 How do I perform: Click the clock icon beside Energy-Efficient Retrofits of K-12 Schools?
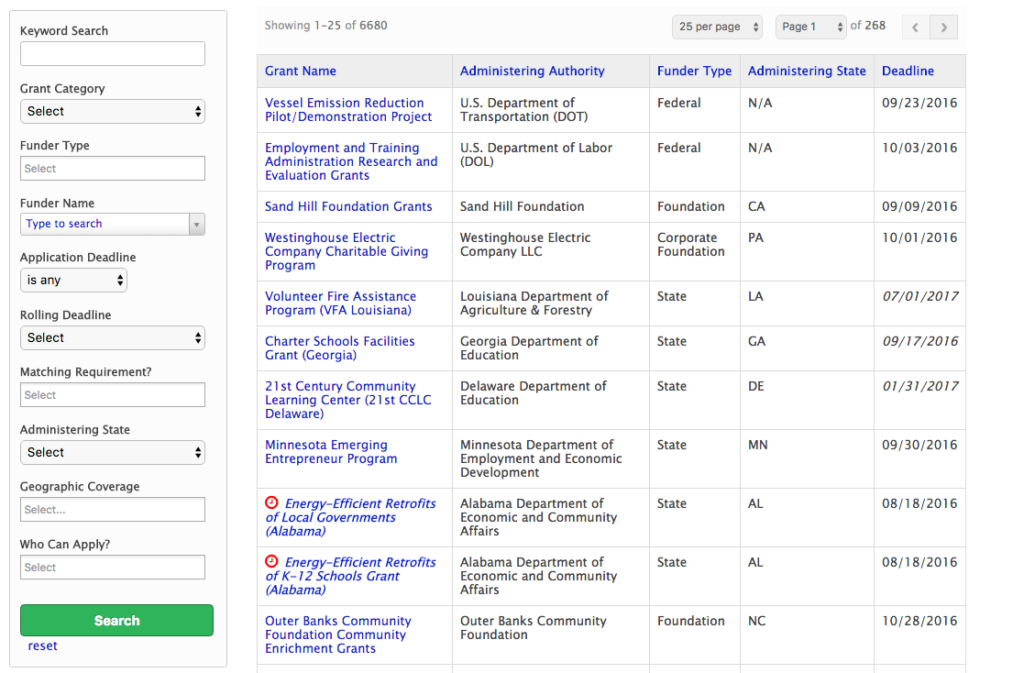tap(272, 561)
